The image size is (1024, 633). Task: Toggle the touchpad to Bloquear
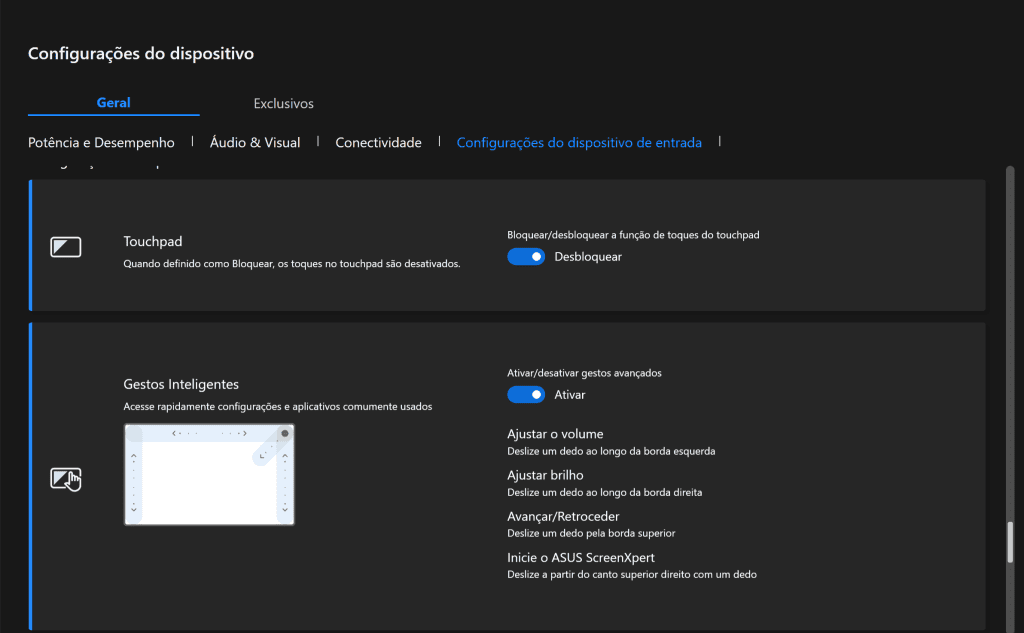(x=526, y=257)
